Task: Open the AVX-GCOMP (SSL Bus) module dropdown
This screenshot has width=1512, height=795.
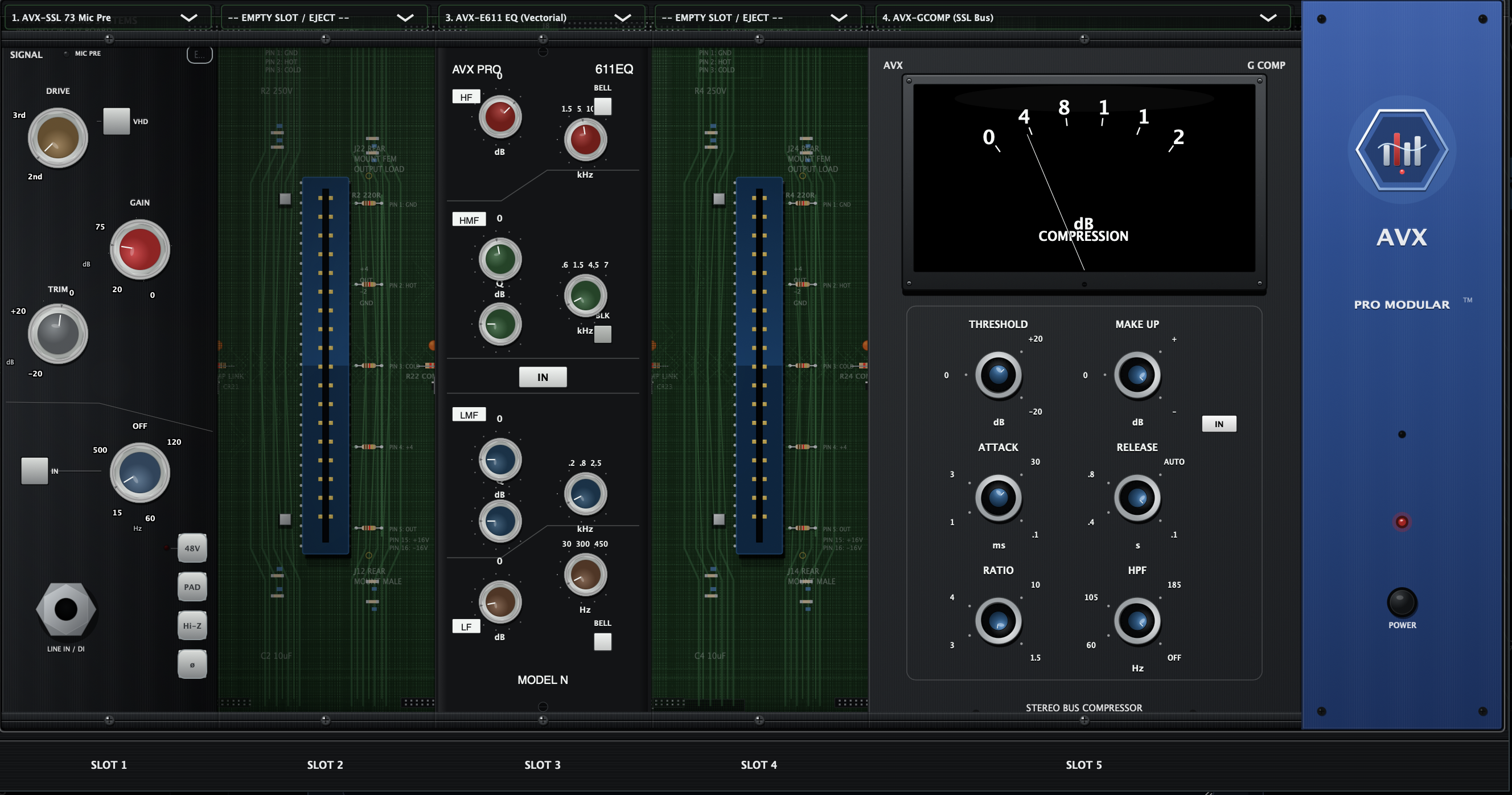Action: pyautogui.click(x=1082, y=18)
